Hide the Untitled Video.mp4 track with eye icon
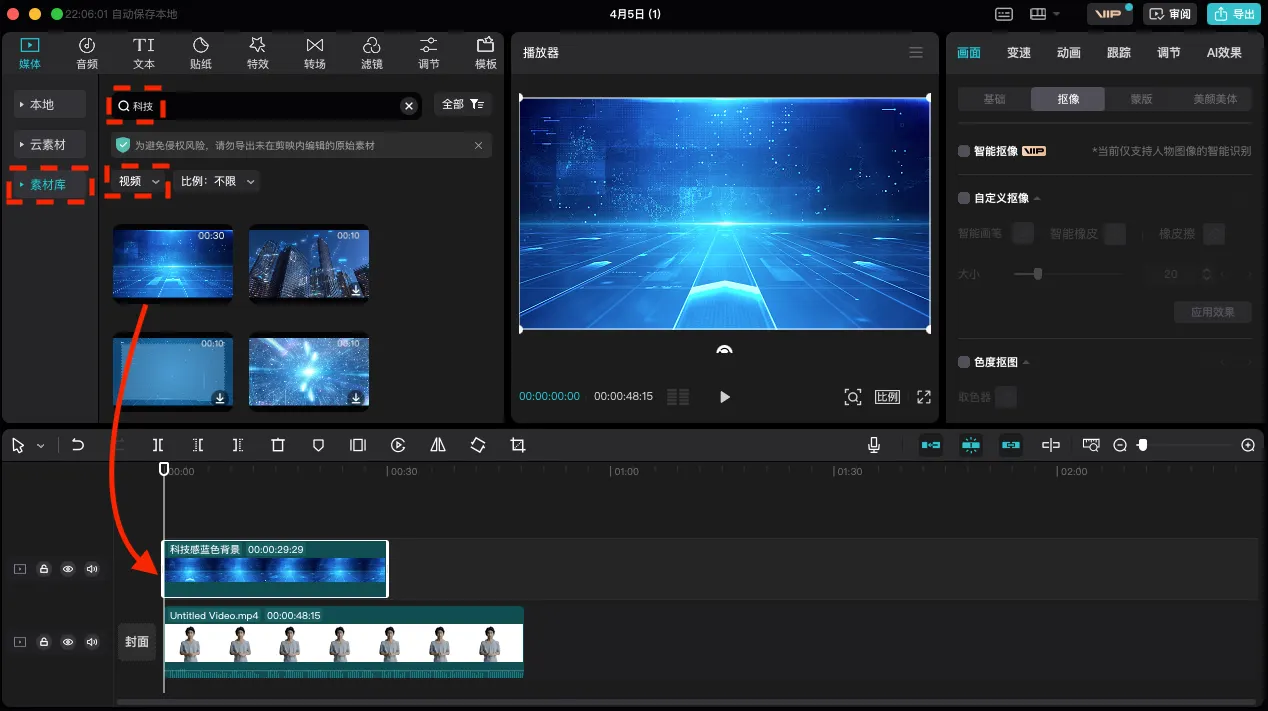The height and width of the screenshot is (711, 1268). 68,642
